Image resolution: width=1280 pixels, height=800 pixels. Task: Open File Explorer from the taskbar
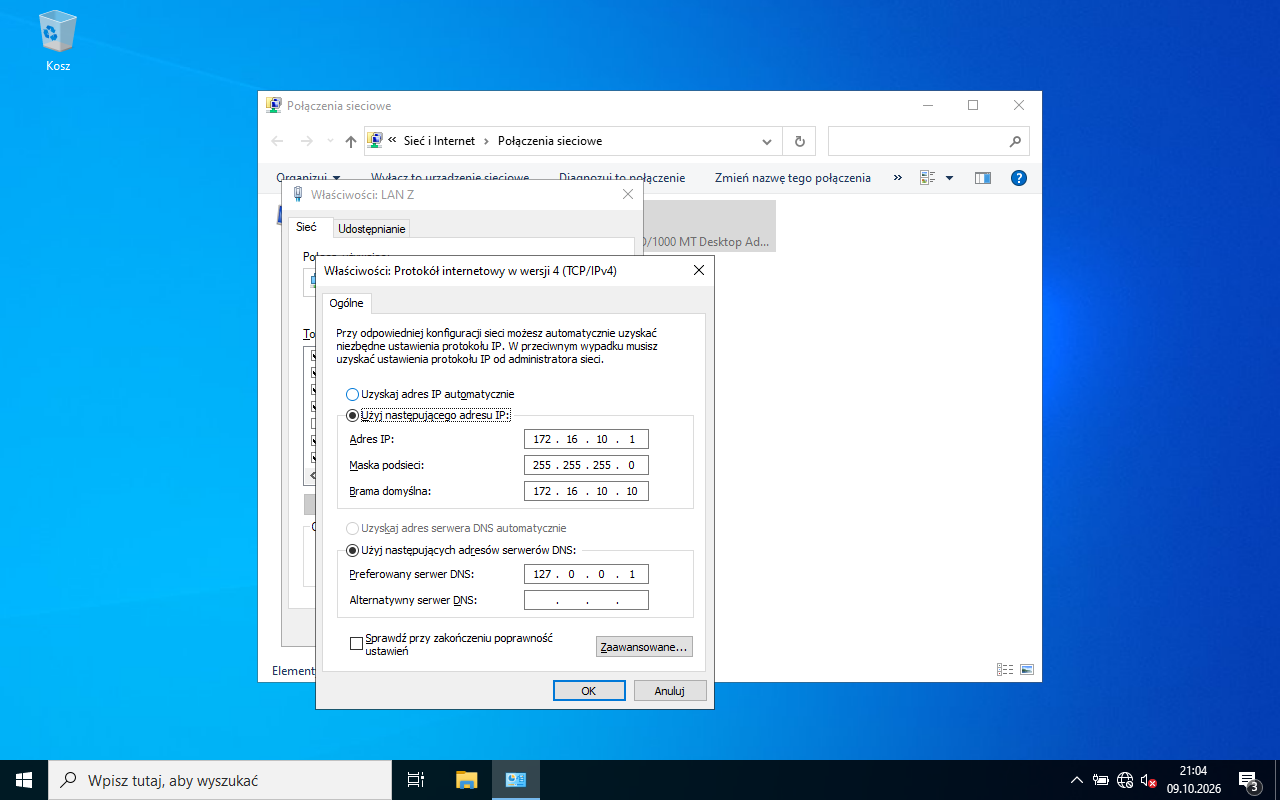coord(466,780)
